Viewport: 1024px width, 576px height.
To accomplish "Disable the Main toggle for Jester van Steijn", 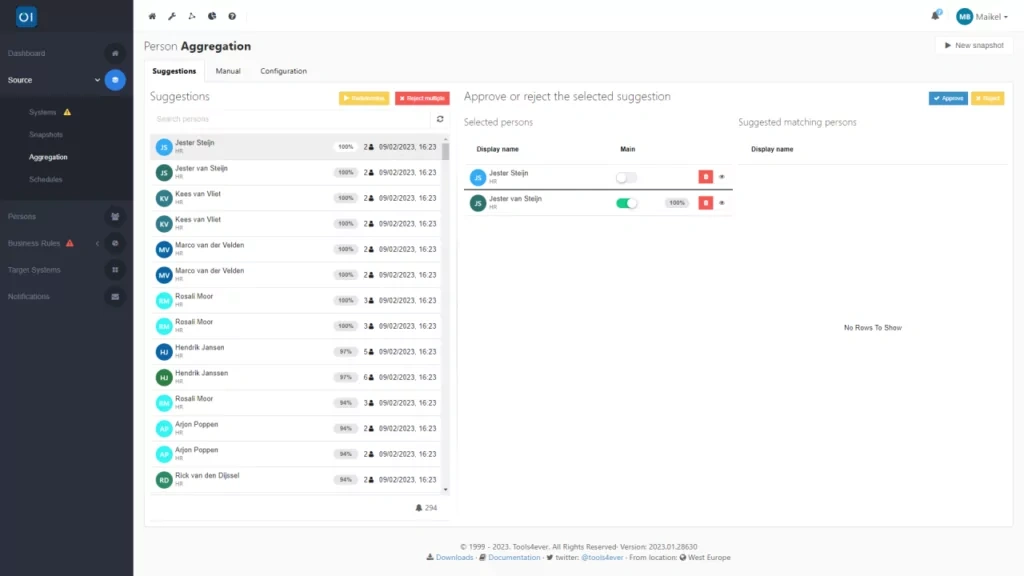I will 627,202.
